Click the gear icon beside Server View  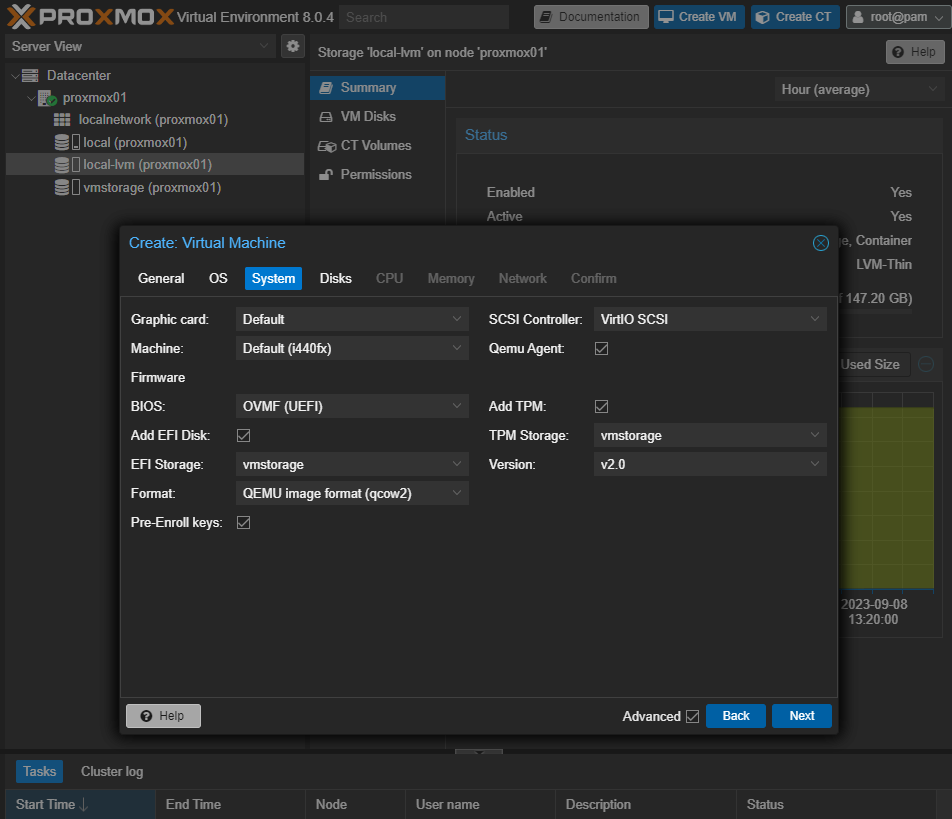click(x=292, y=46)
